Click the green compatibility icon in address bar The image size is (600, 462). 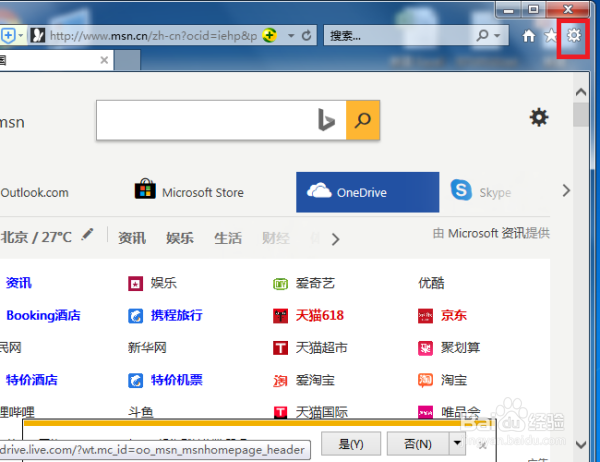click(270, 36)
